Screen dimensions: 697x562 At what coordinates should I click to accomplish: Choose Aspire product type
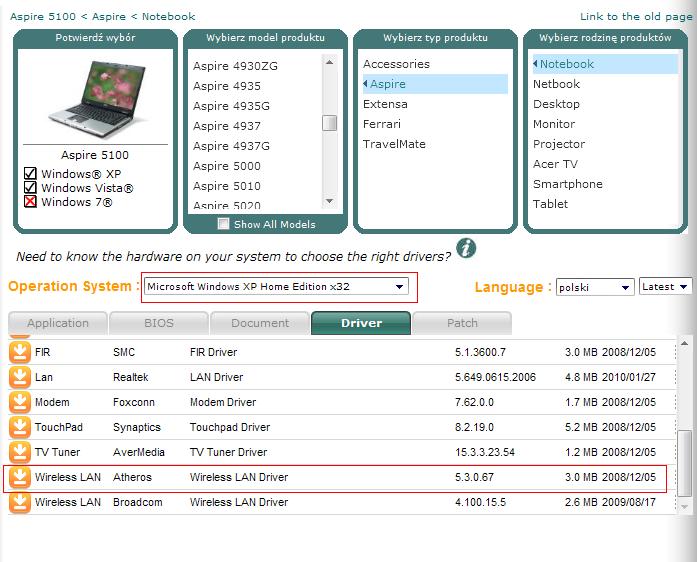pyautogui.click(x=435, y=84)
